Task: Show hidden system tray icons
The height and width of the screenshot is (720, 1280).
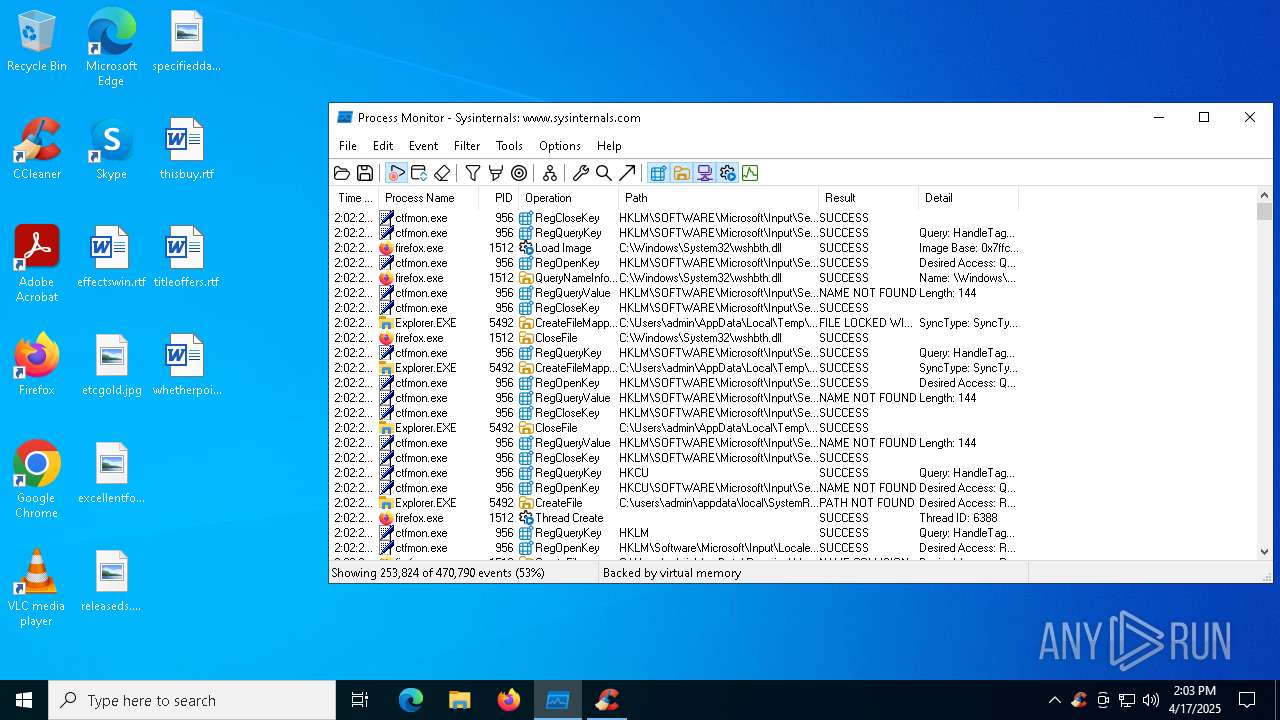Action: [1054, 700]
